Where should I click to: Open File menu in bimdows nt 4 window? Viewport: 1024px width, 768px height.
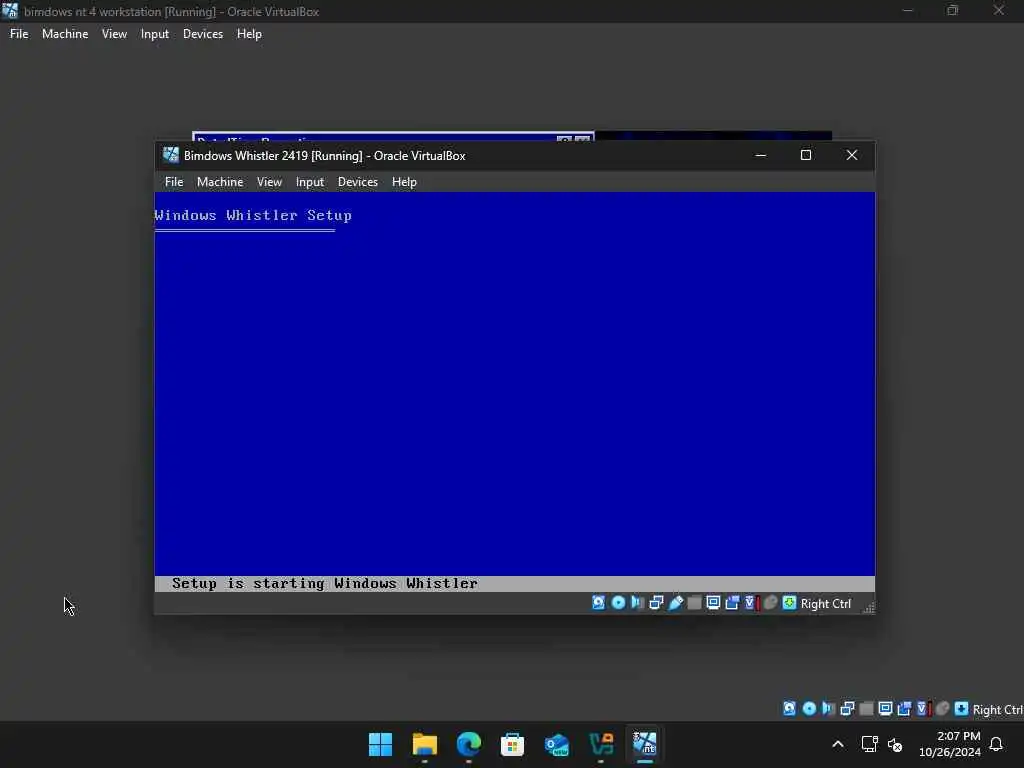19,34
